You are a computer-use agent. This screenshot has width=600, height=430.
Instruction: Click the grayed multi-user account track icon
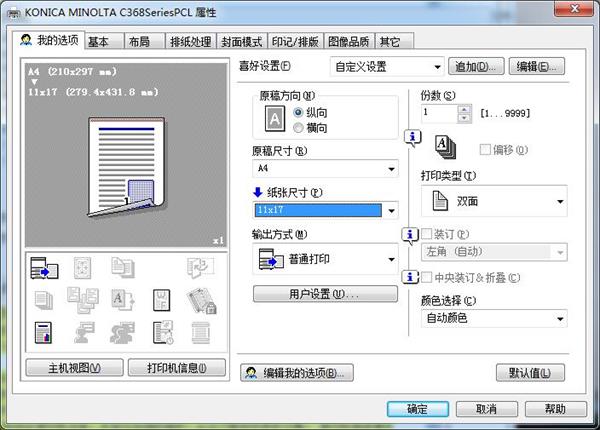pyautogui.click(x=122, y=332)
